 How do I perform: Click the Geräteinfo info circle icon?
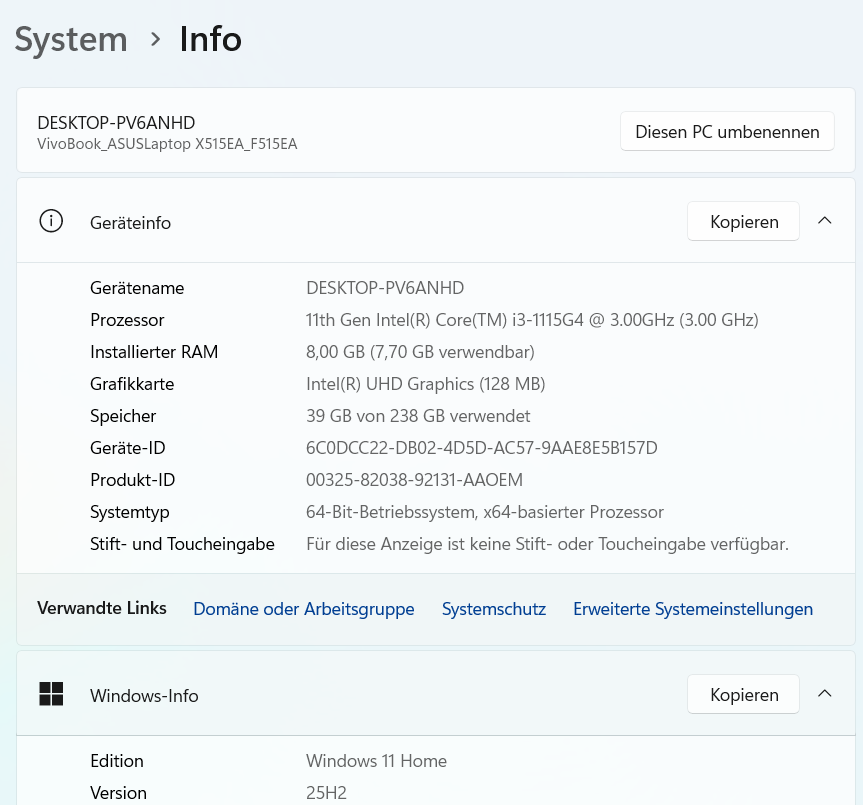tap(51, 221)
